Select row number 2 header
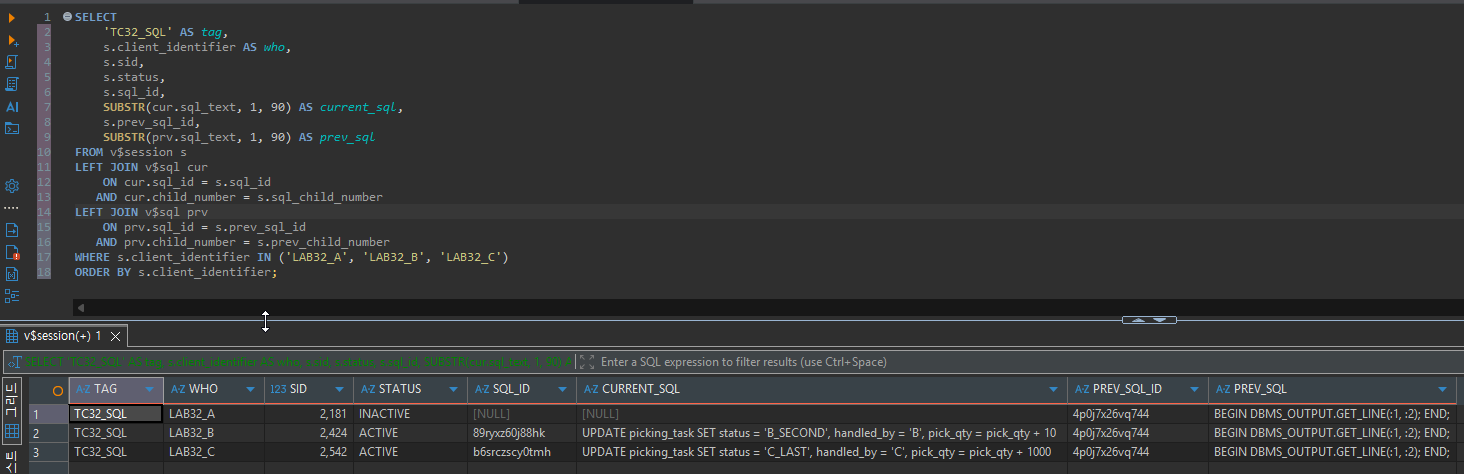This screenshot has height=474, width=1464. (x=48, y=433)
